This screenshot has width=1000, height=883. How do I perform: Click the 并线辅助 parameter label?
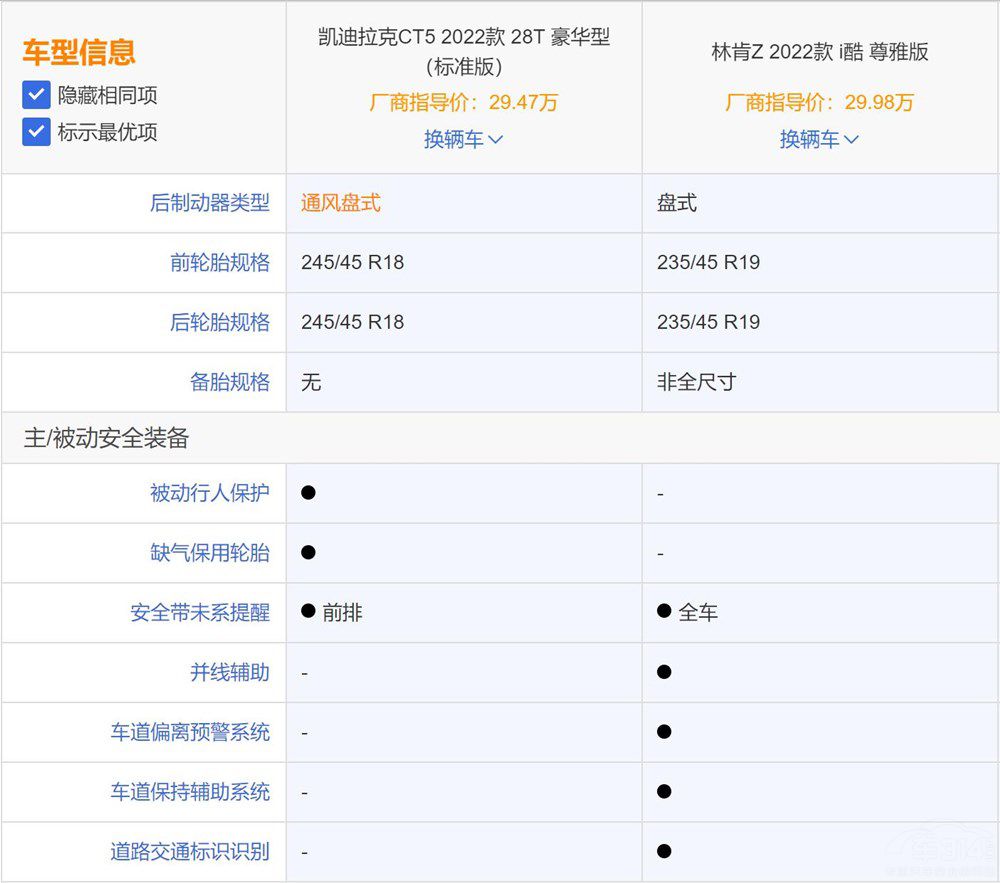(x=230, y=672)
